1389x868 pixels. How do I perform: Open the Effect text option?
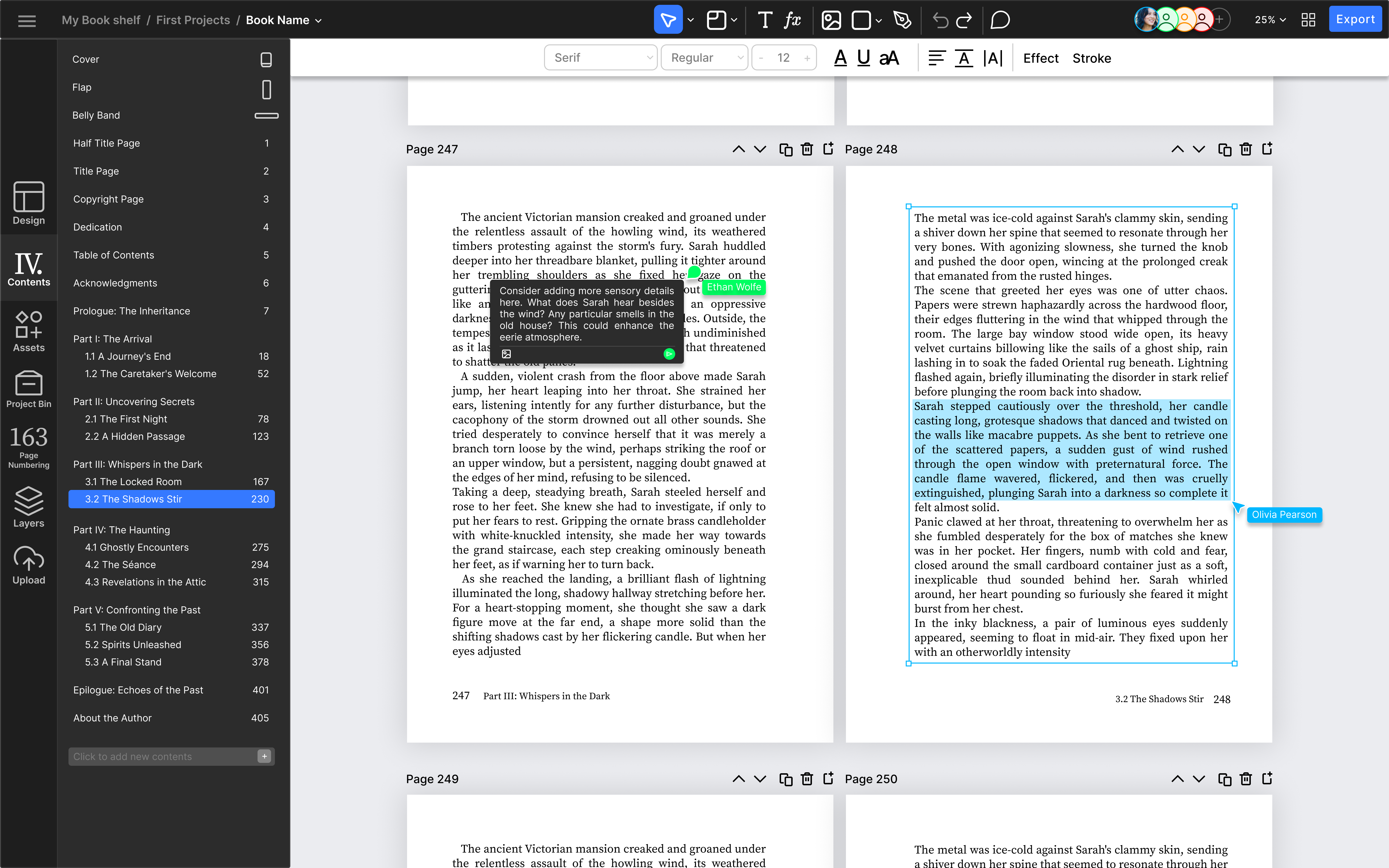click(1041, 58)
